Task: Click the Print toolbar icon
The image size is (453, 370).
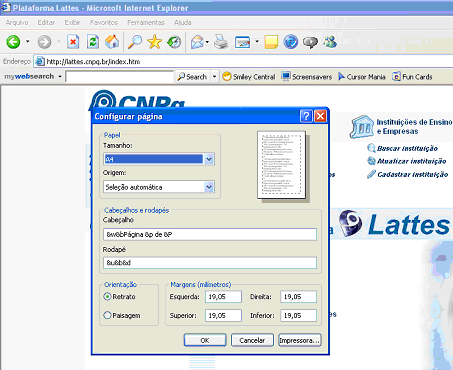Action: tap(221, 42)
